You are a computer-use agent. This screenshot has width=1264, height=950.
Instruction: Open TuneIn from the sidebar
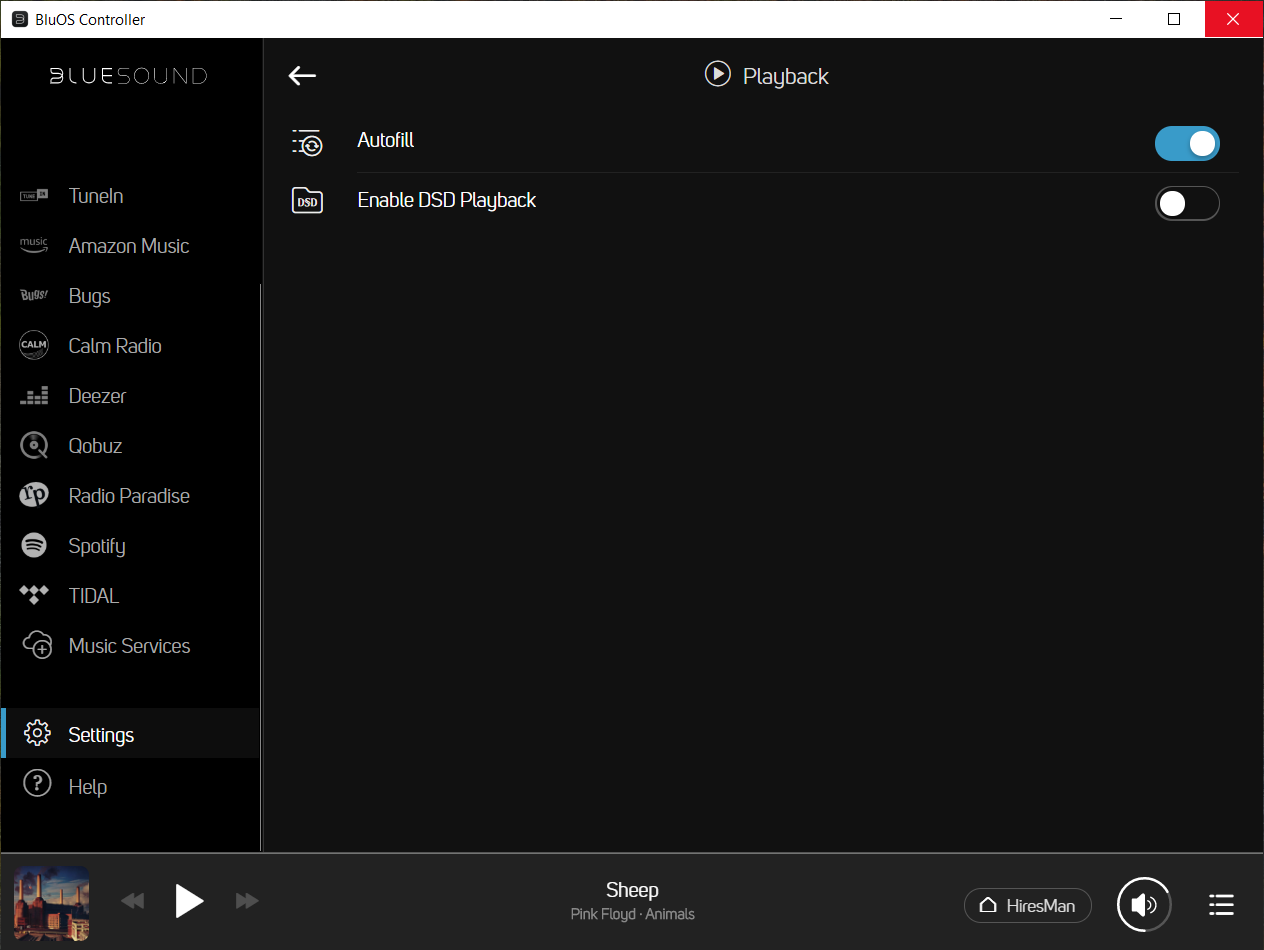(96, 196)
